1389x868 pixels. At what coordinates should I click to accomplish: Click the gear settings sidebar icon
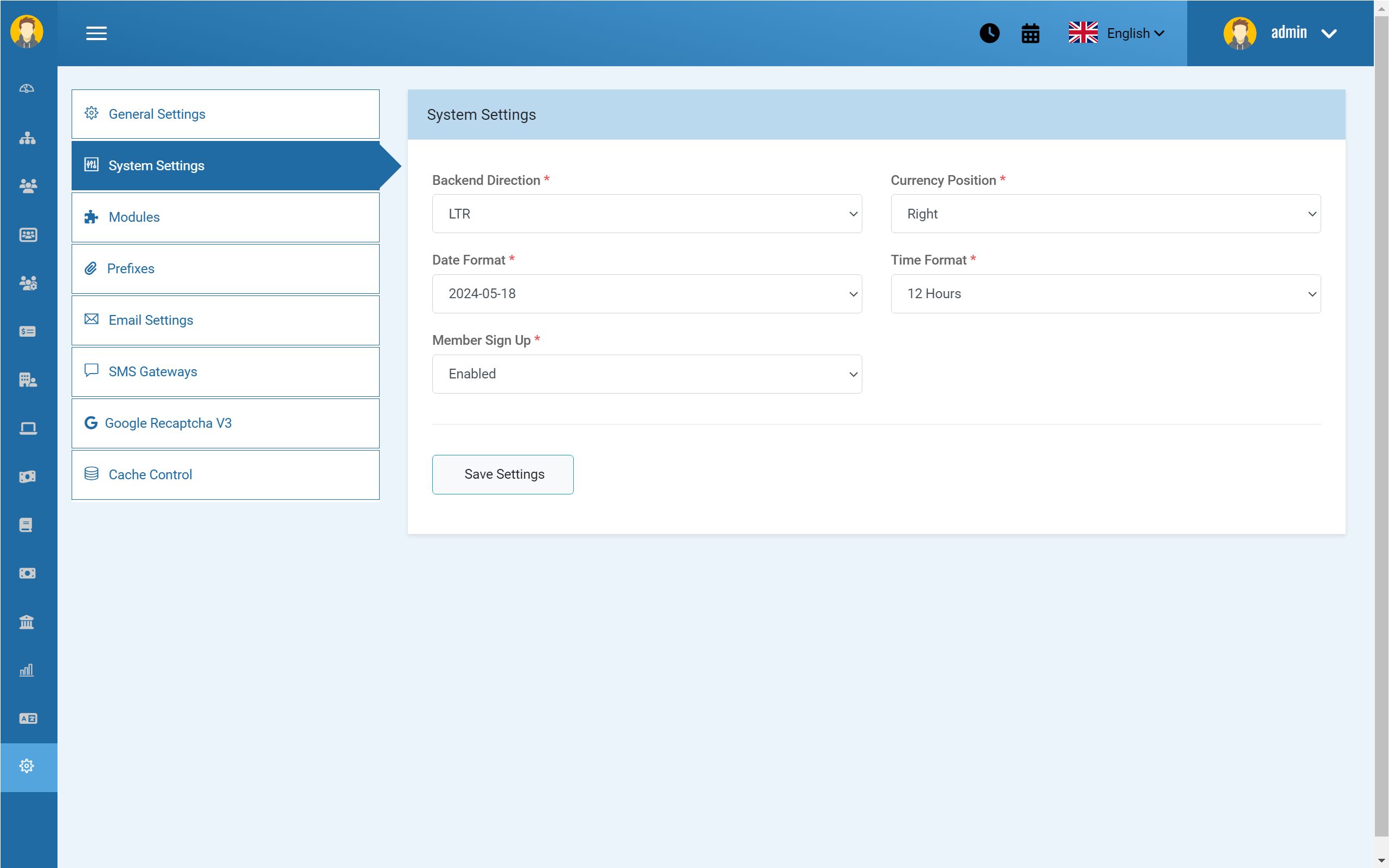pos(27,767)
